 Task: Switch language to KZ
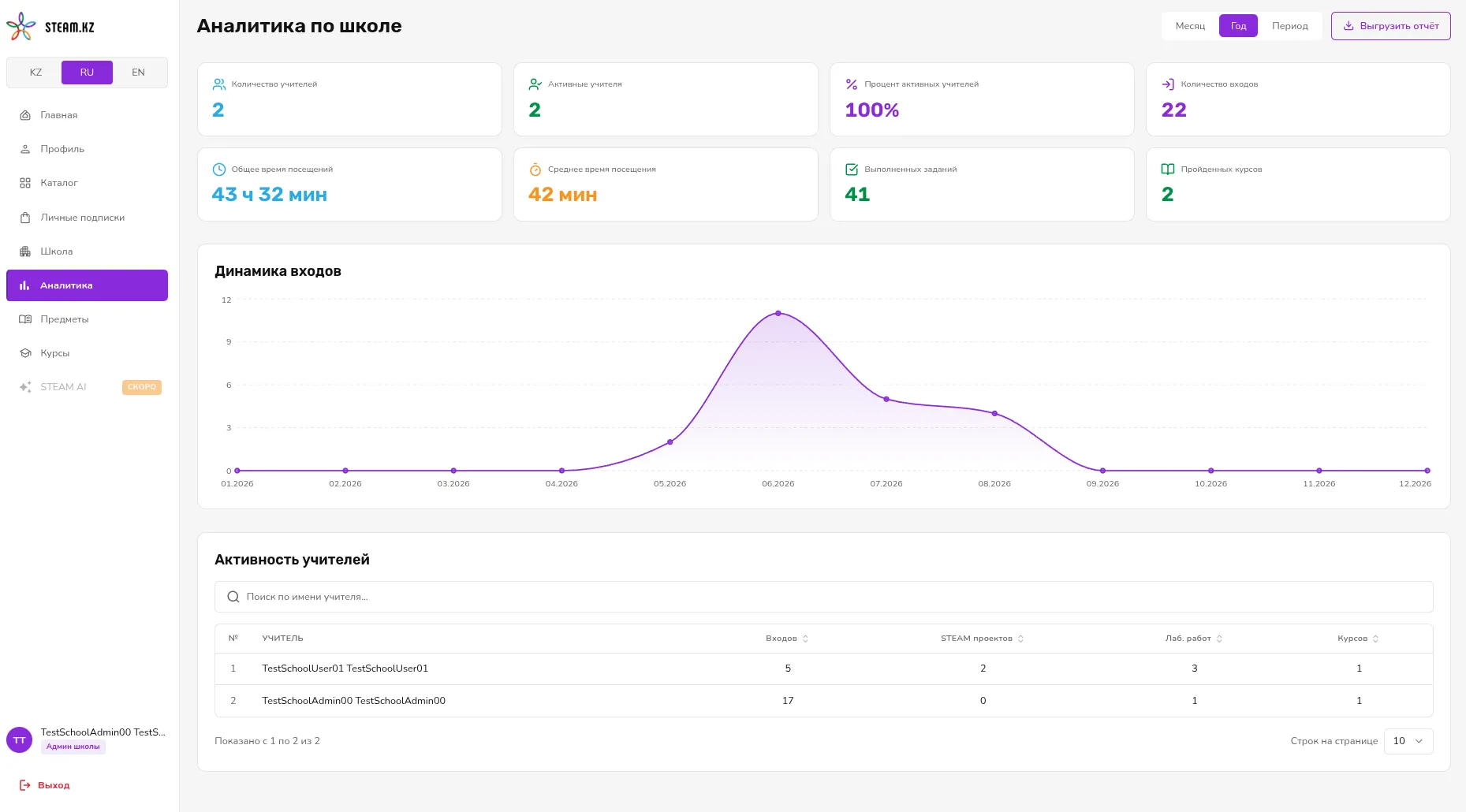(x=35, y=73)
